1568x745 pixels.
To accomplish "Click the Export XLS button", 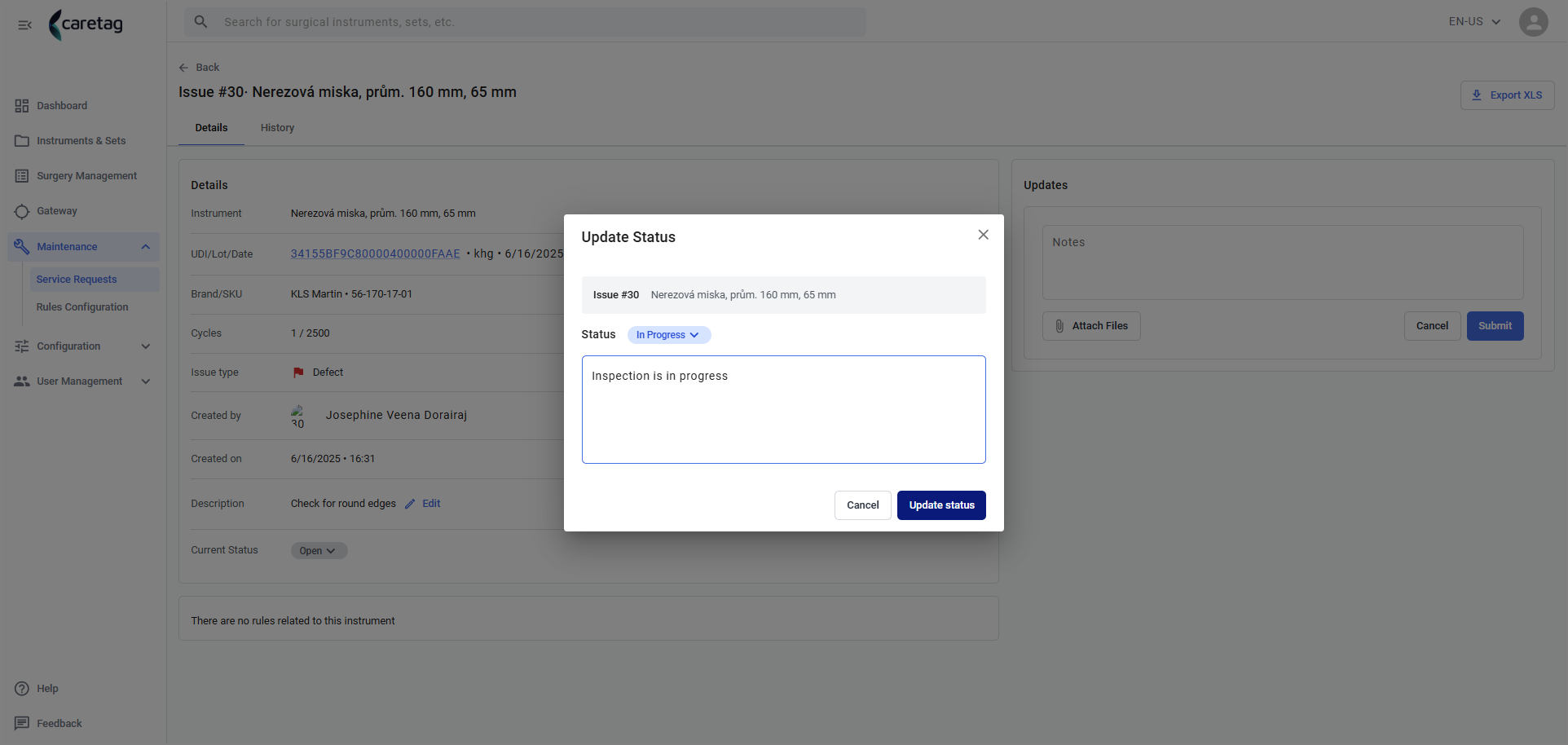I will 1507,95.
